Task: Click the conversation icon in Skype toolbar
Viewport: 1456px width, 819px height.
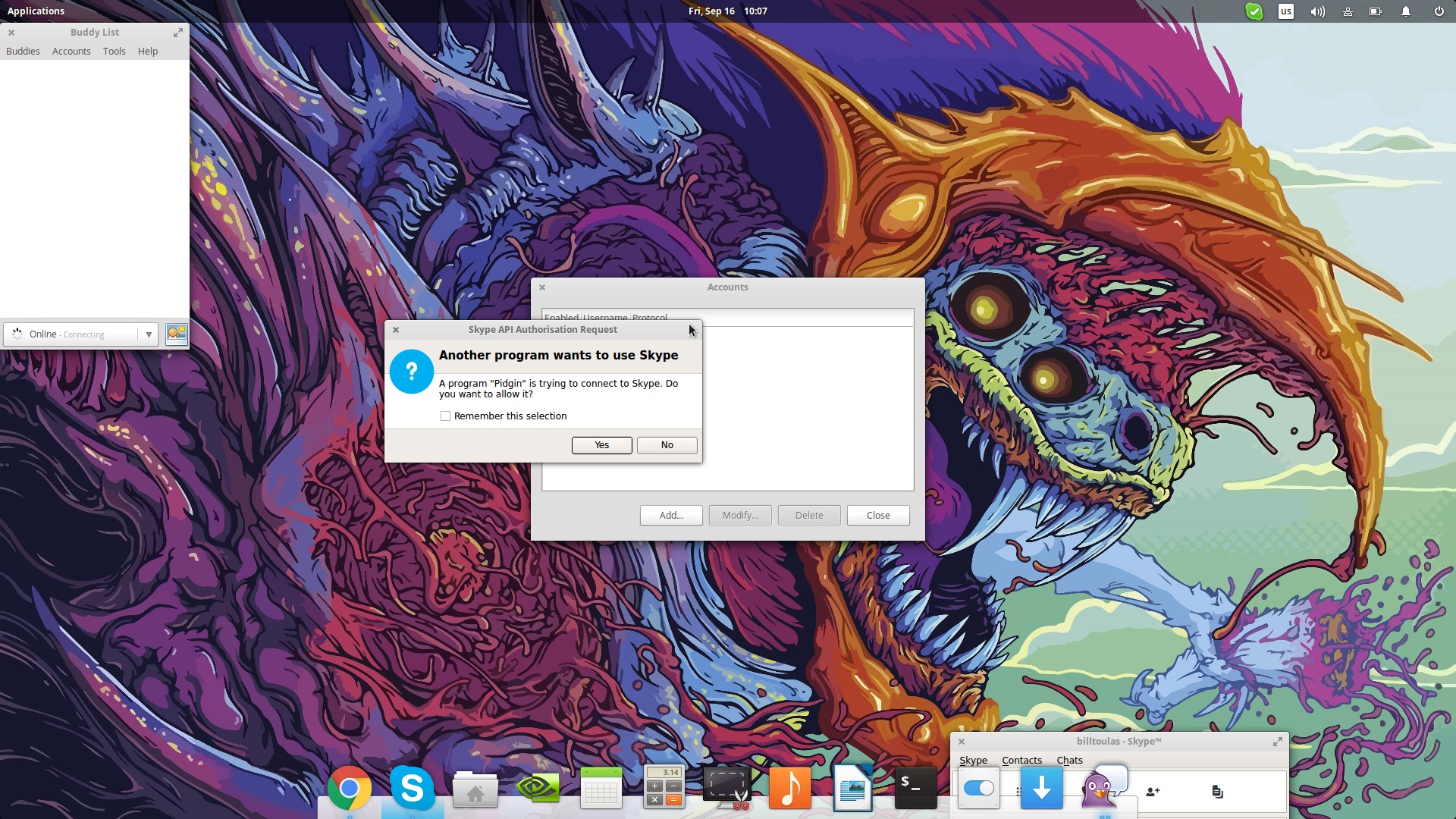Action: point(1217,792)
